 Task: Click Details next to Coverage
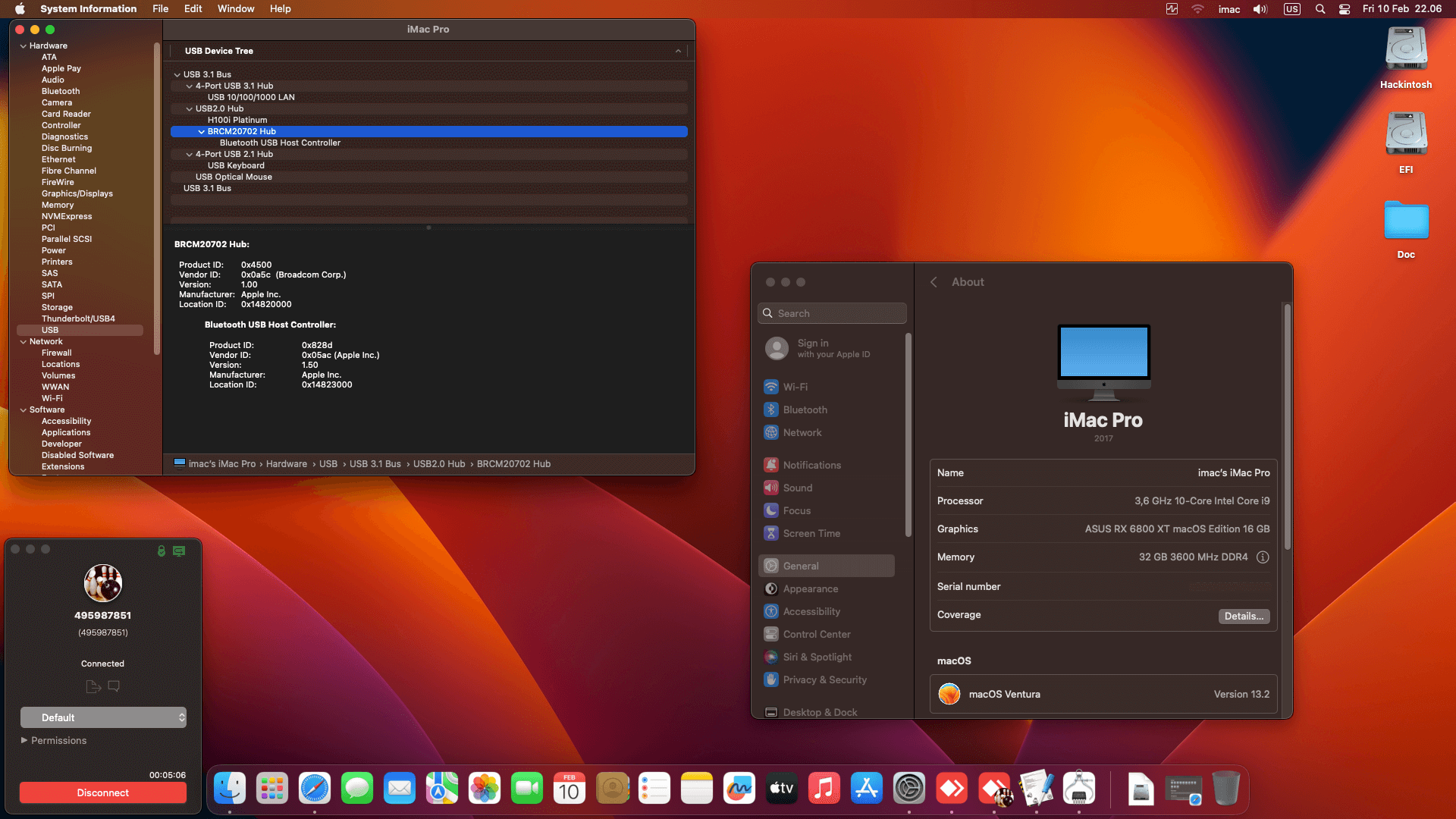(x=1244, y=616)
